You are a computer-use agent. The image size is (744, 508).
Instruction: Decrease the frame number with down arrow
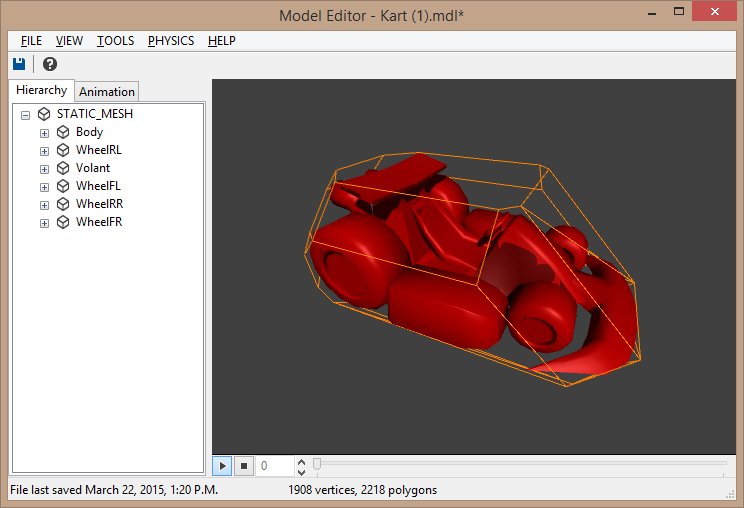pyautogui.click(x=301, y=471)
